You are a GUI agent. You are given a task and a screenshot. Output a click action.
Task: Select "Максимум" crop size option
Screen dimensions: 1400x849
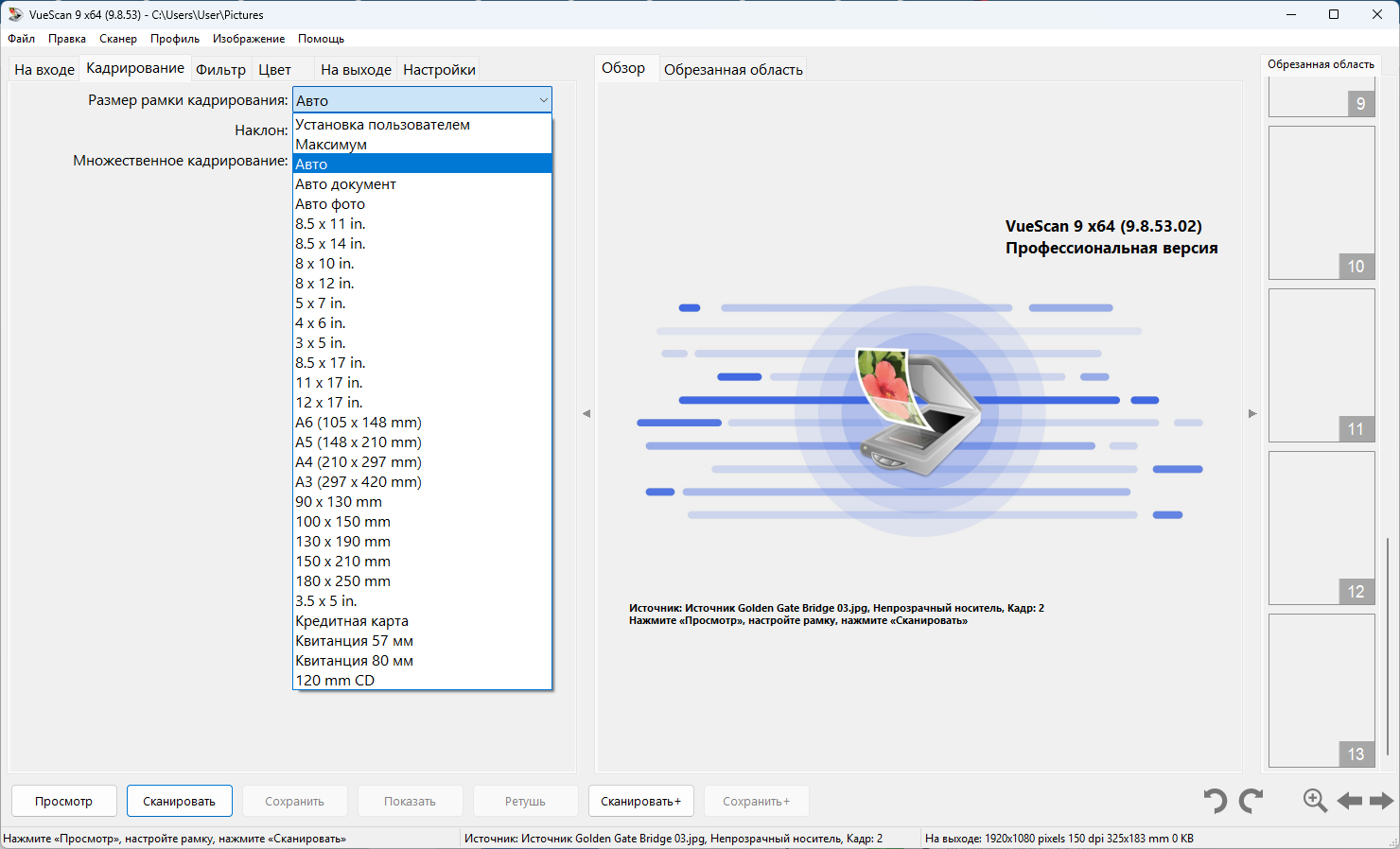coord(331,145)
